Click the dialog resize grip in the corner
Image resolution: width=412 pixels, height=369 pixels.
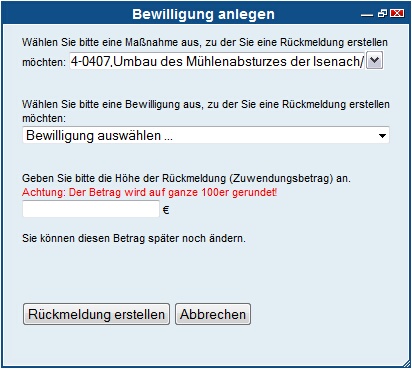pyautogui.click(x=406, y=363)
